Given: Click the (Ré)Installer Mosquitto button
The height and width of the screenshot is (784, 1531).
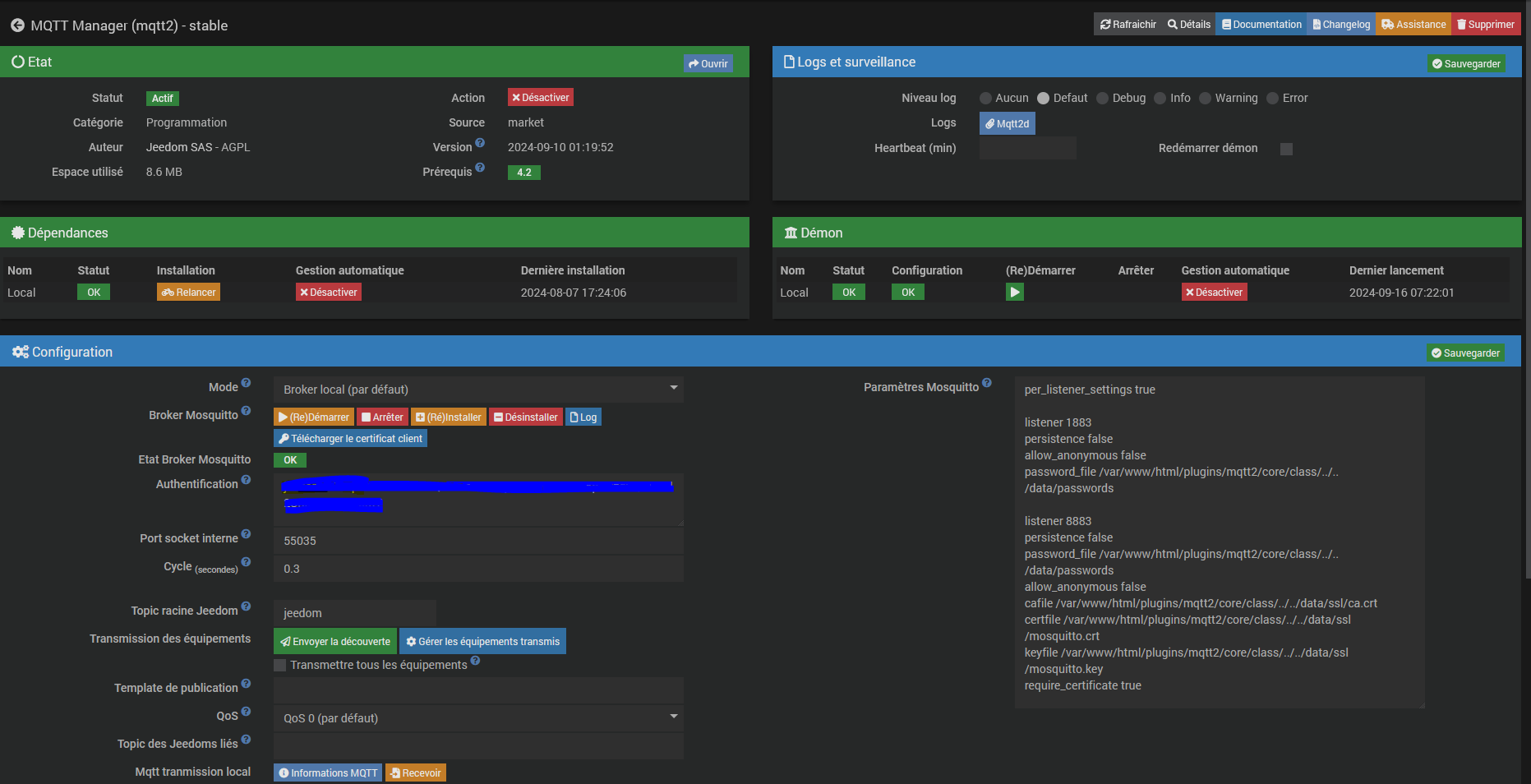Looking at the screenshot, I should click(449, 417).
